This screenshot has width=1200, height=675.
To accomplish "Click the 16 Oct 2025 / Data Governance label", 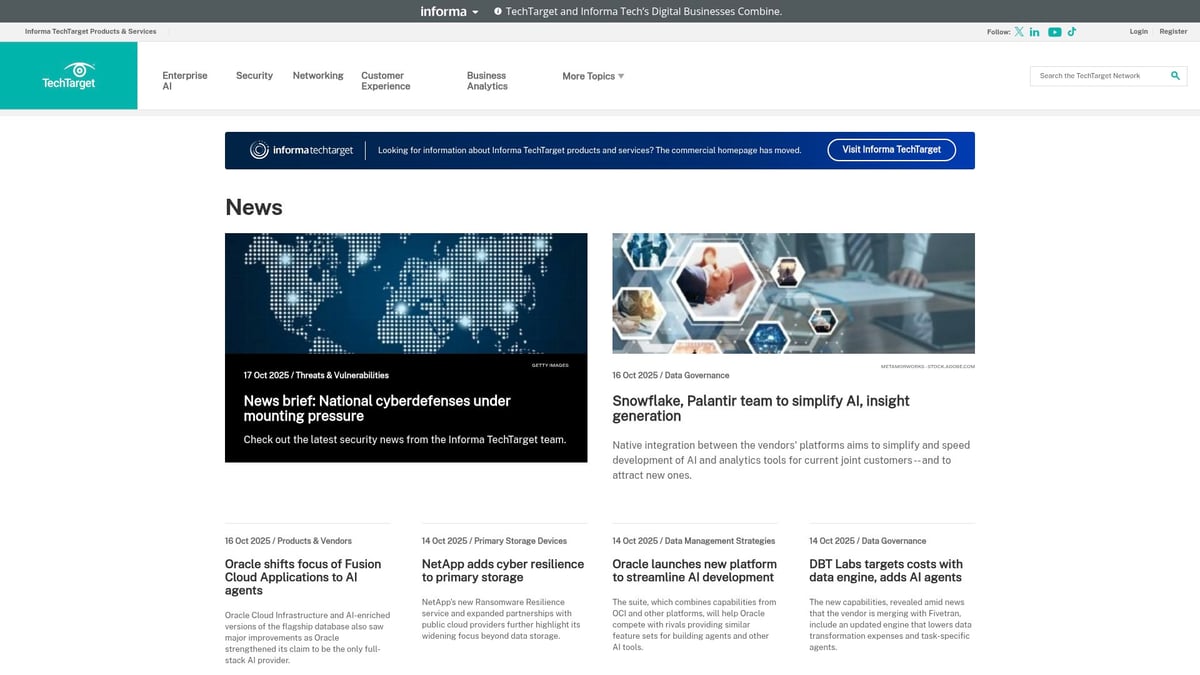I will coord(671,376).
